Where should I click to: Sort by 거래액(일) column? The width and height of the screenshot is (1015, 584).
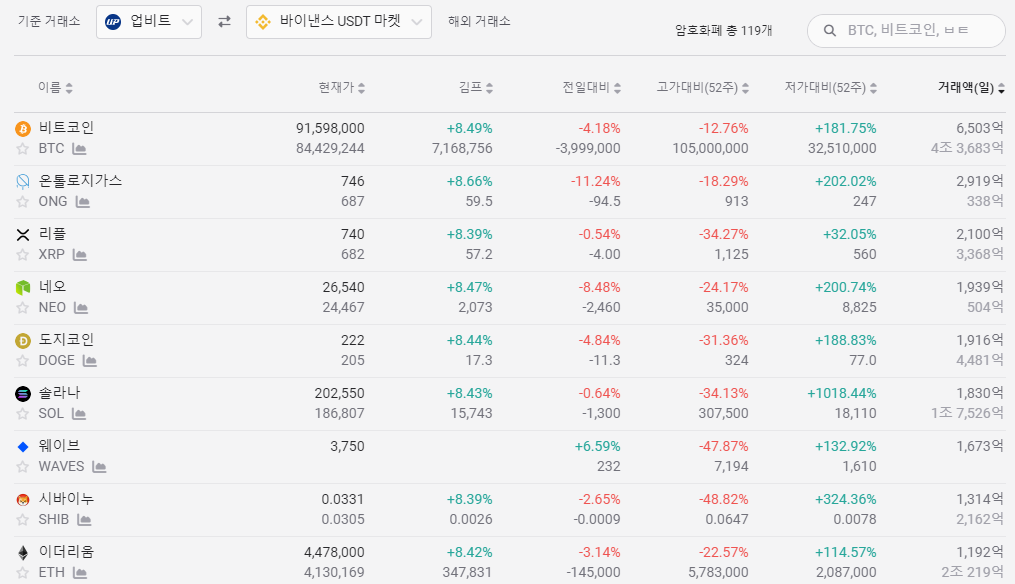971,88
